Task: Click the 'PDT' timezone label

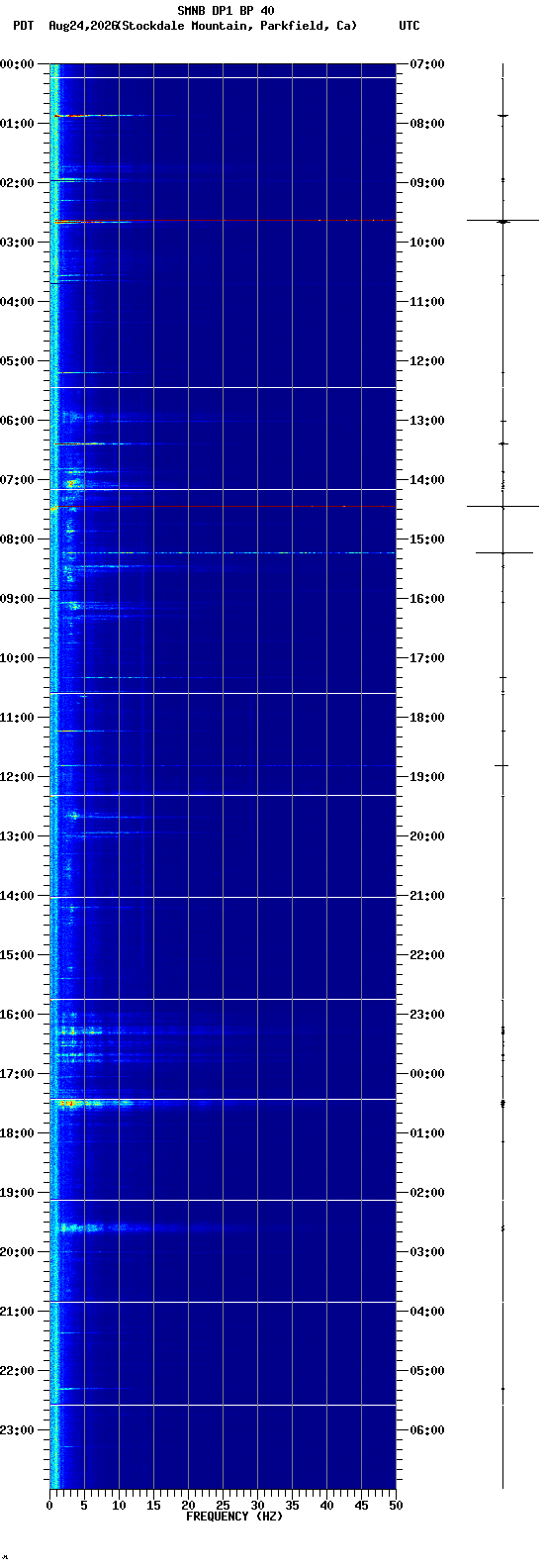Action: [x=23, y=26]
